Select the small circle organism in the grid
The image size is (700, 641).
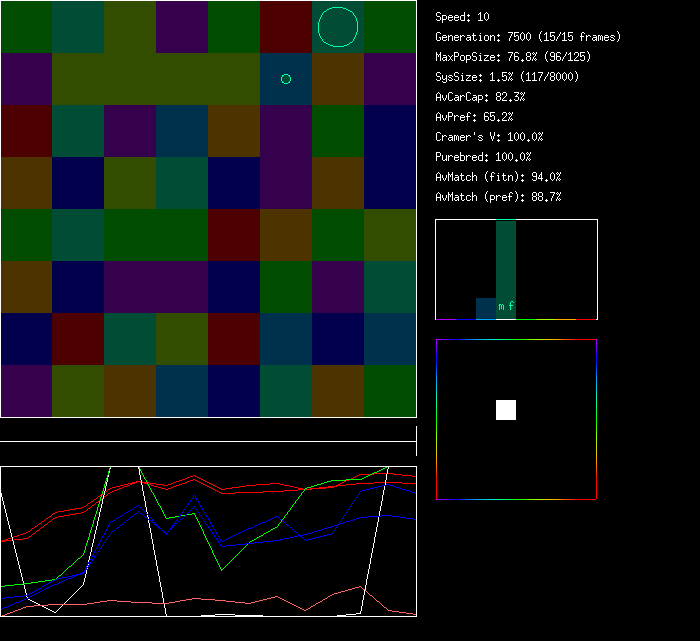[x=286, y=79]
